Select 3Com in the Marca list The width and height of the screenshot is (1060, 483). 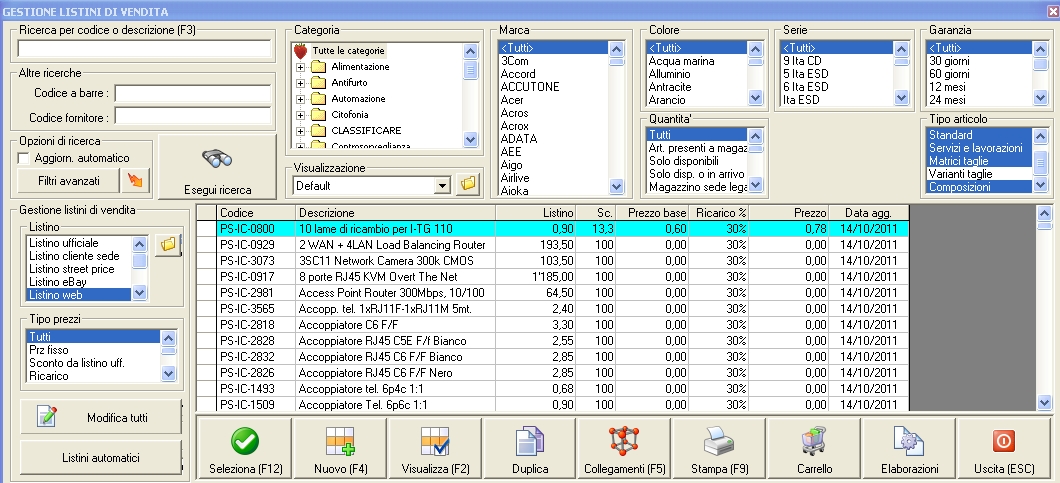[x=553, y=61]
